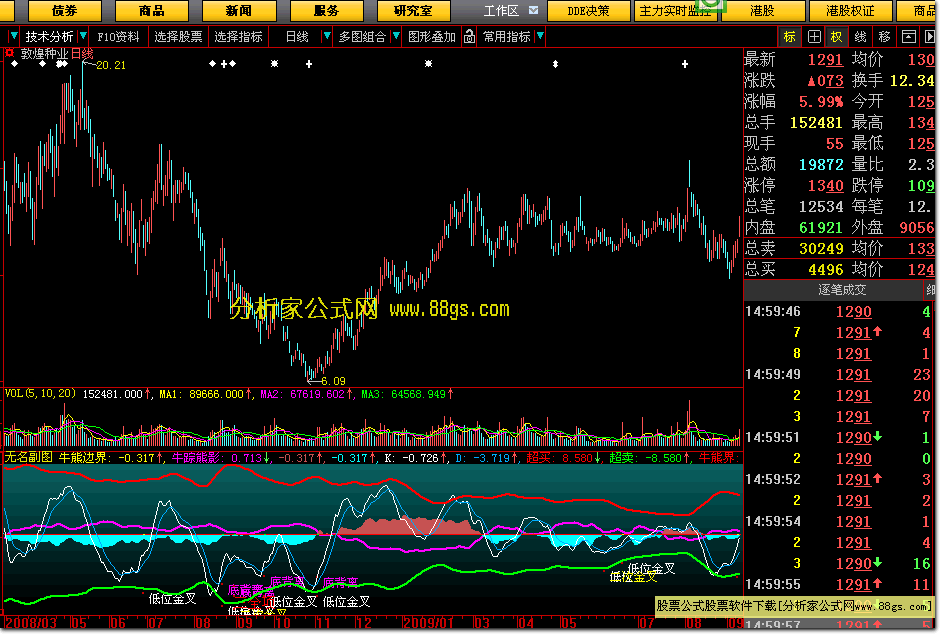Screen dimensions: 942x635
Task: Click the 最新 price value 1291
Action: click(825, 59)
